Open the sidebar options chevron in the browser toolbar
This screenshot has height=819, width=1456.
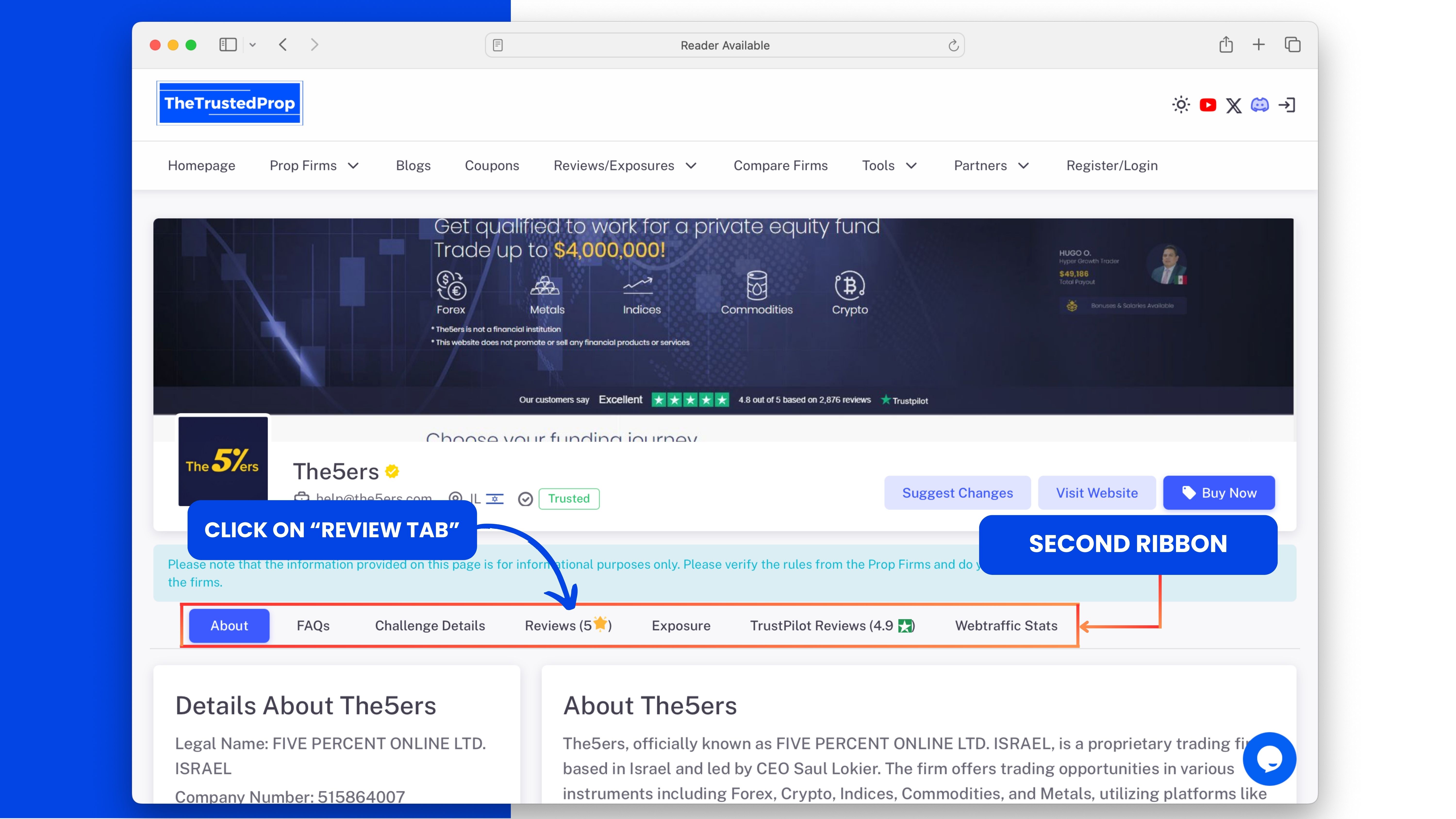tap(253, 45)
